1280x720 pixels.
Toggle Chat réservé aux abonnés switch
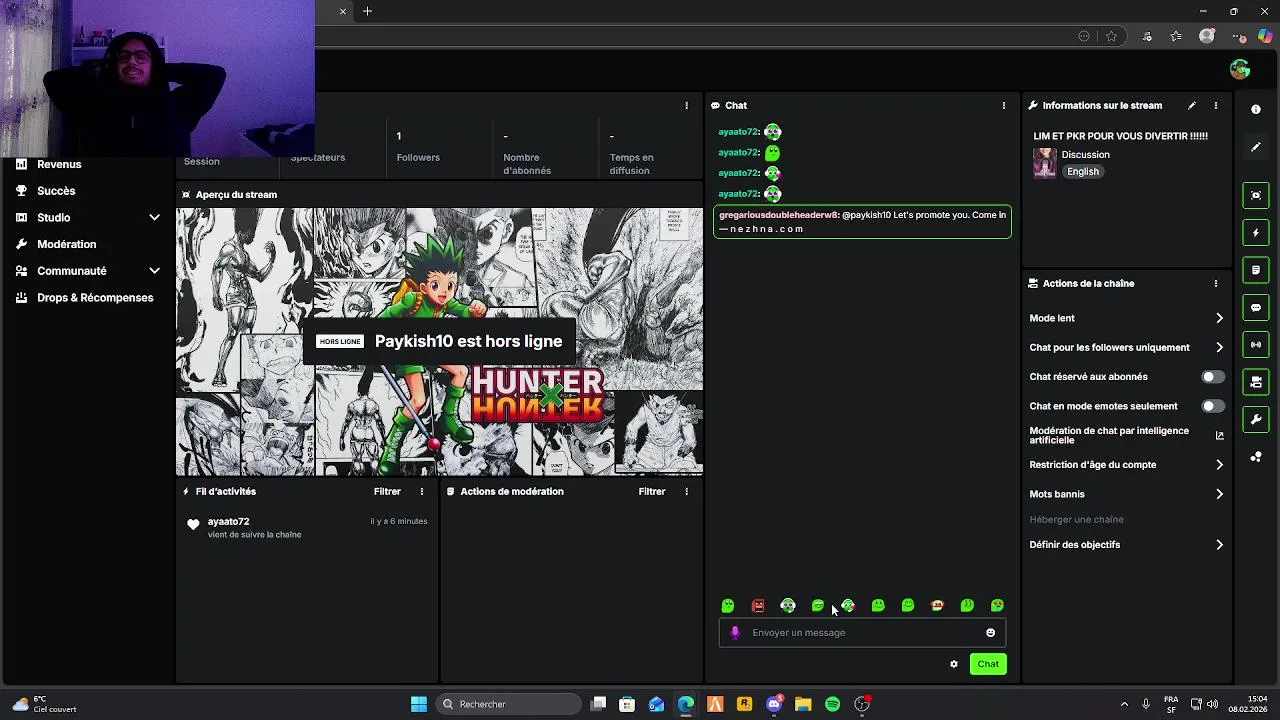click(x=1212, y=377)
